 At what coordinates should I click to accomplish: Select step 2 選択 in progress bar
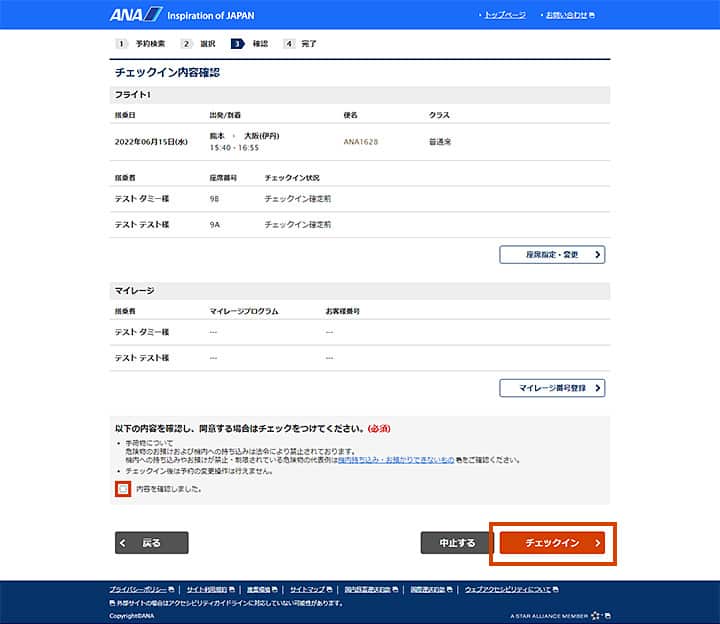[x=200, y=44]
